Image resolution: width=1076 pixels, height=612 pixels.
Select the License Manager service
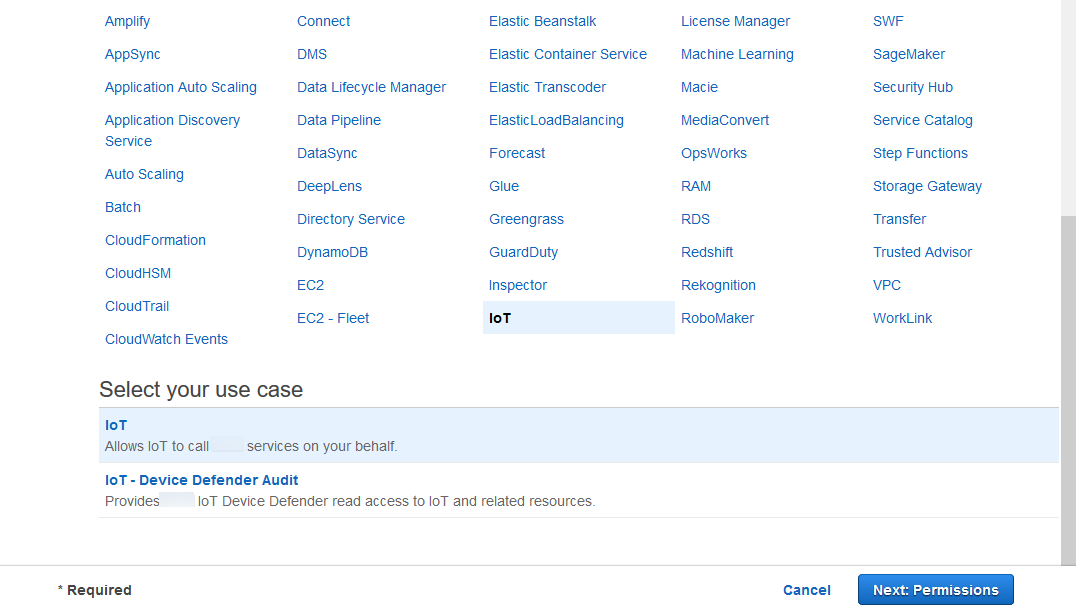point(735,21)
